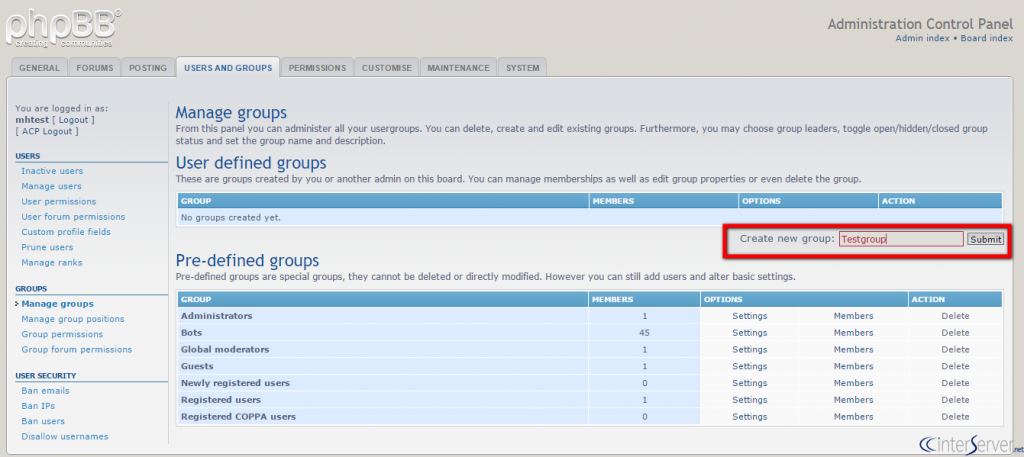Viewport: 1024px width, 457px height.
Task: Open Settings for Global moderators
Action: tap(749, 349)
